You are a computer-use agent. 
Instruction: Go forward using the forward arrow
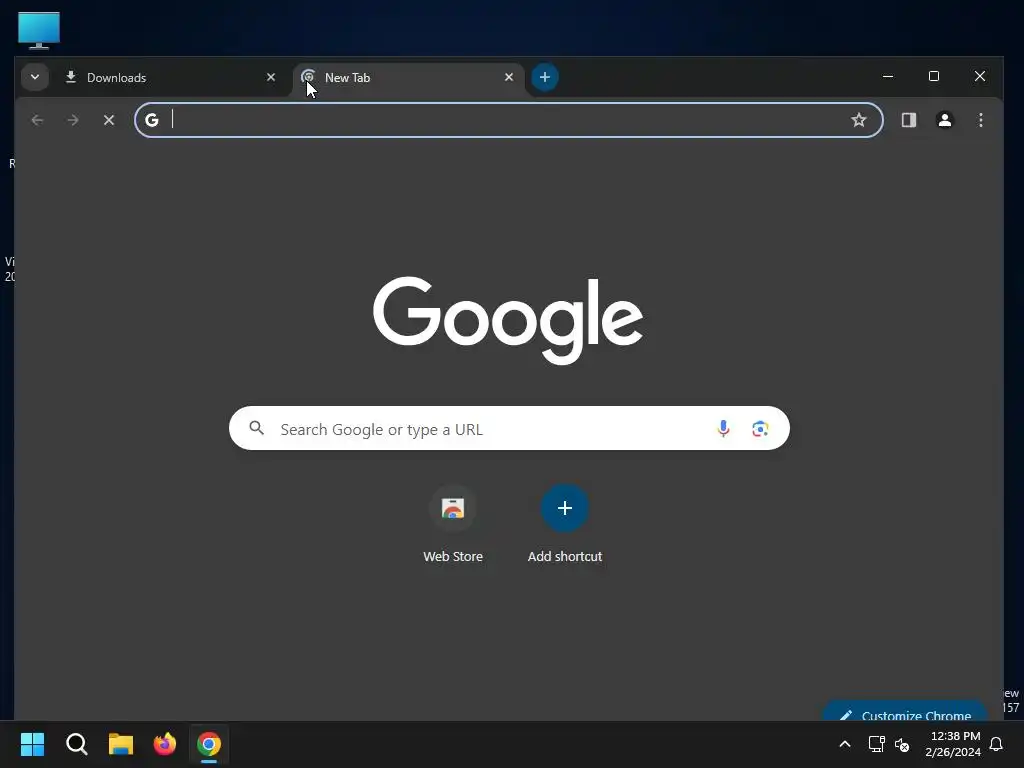coord(73,120)
